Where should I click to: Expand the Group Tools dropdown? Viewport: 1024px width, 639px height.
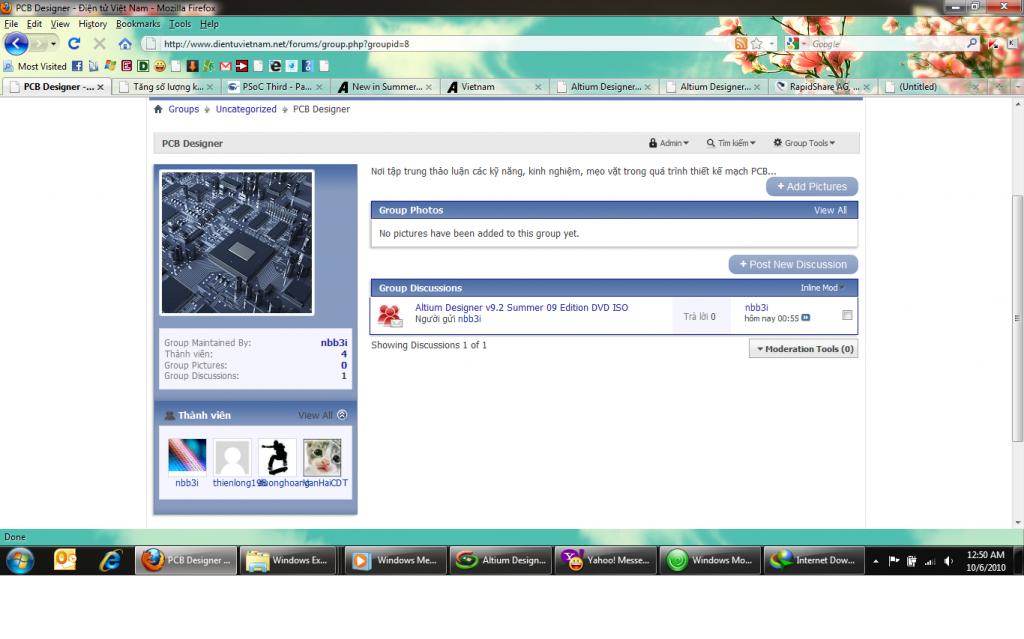(x=804, y=143)
